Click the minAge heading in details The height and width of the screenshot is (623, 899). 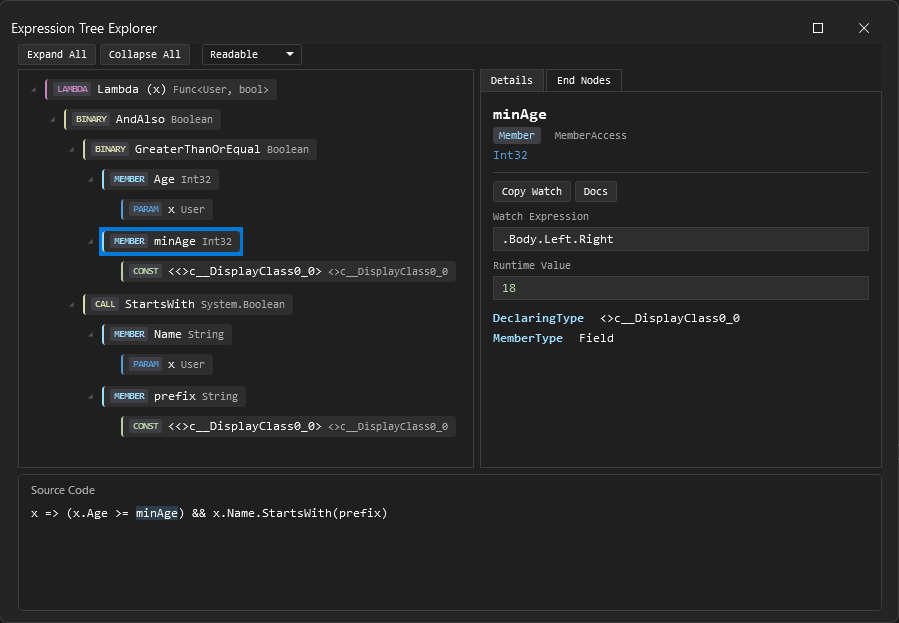519,115
